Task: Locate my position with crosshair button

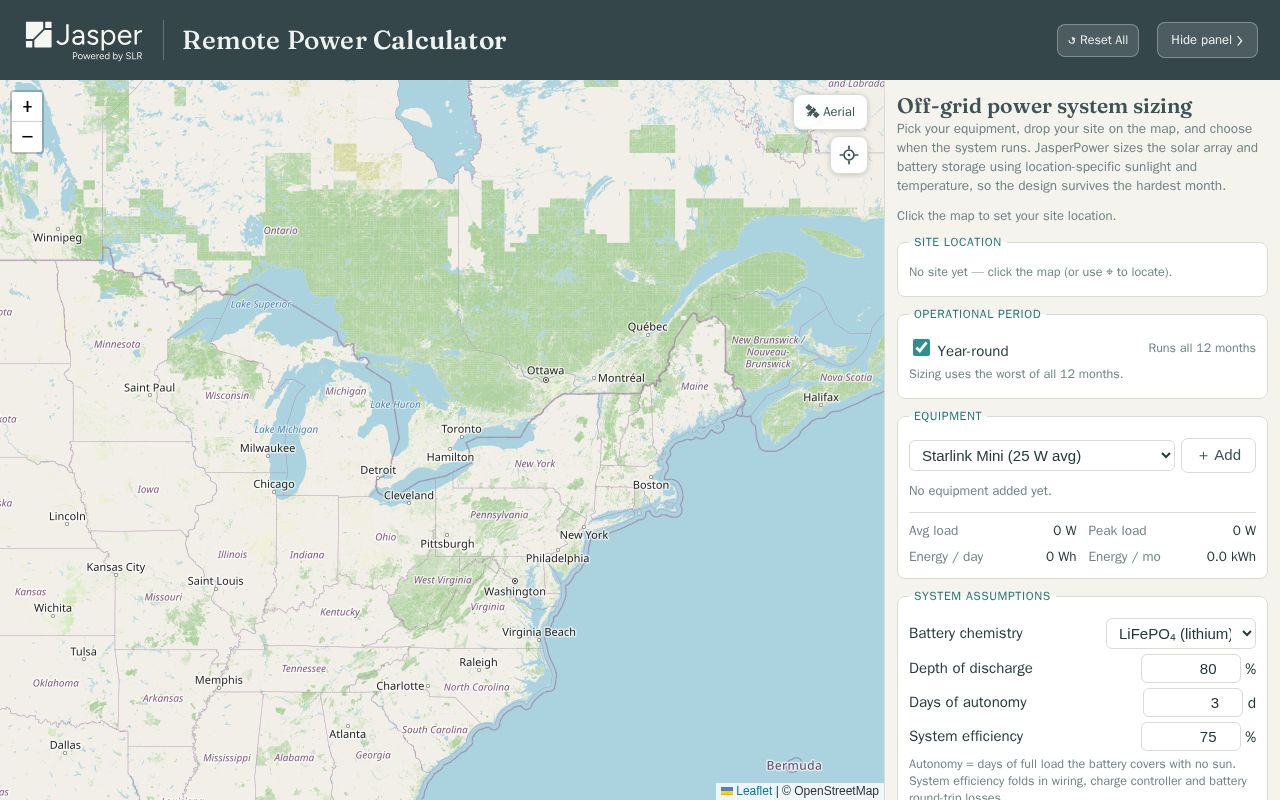Action: 849,155
